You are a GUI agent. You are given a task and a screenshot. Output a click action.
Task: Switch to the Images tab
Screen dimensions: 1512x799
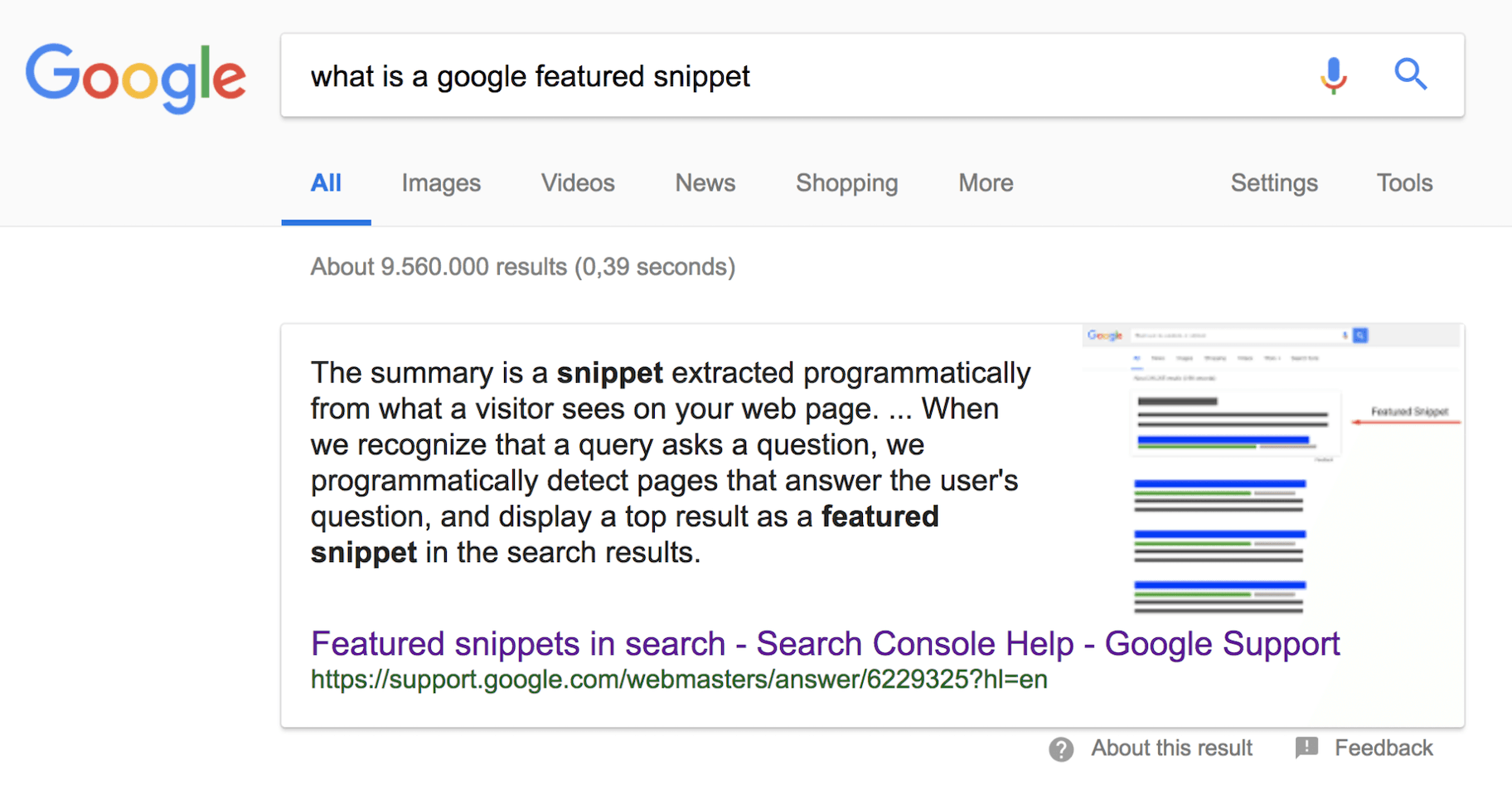441,183
